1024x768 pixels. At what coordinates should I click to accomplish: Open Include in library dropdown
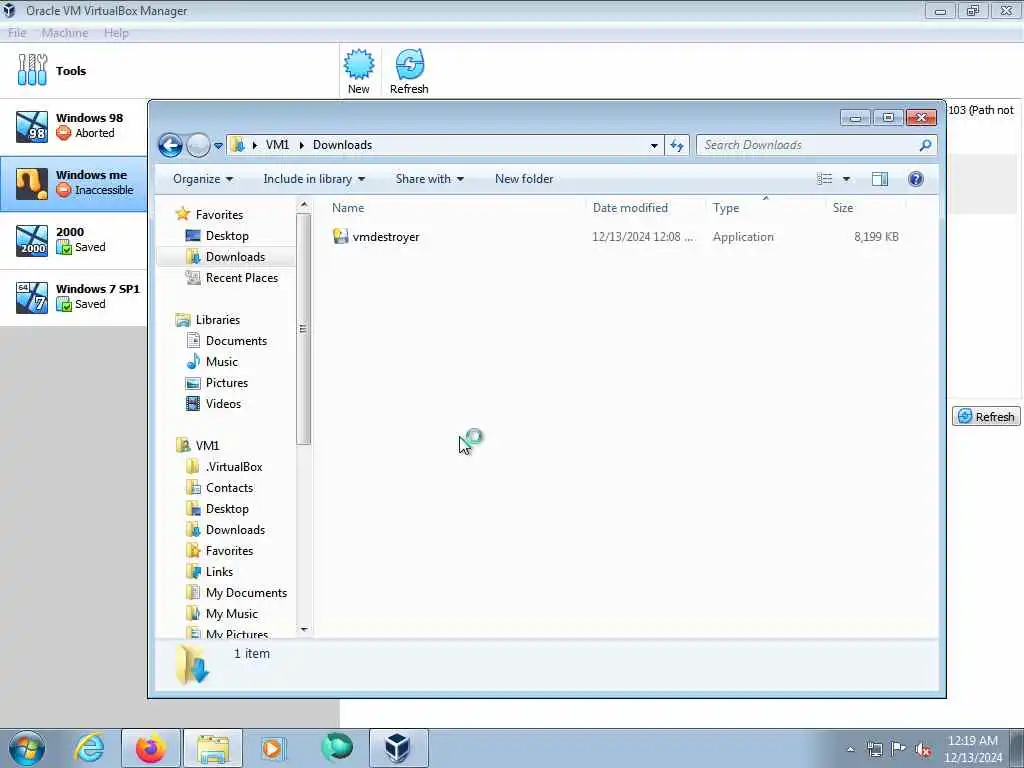(x=314, y=179)
